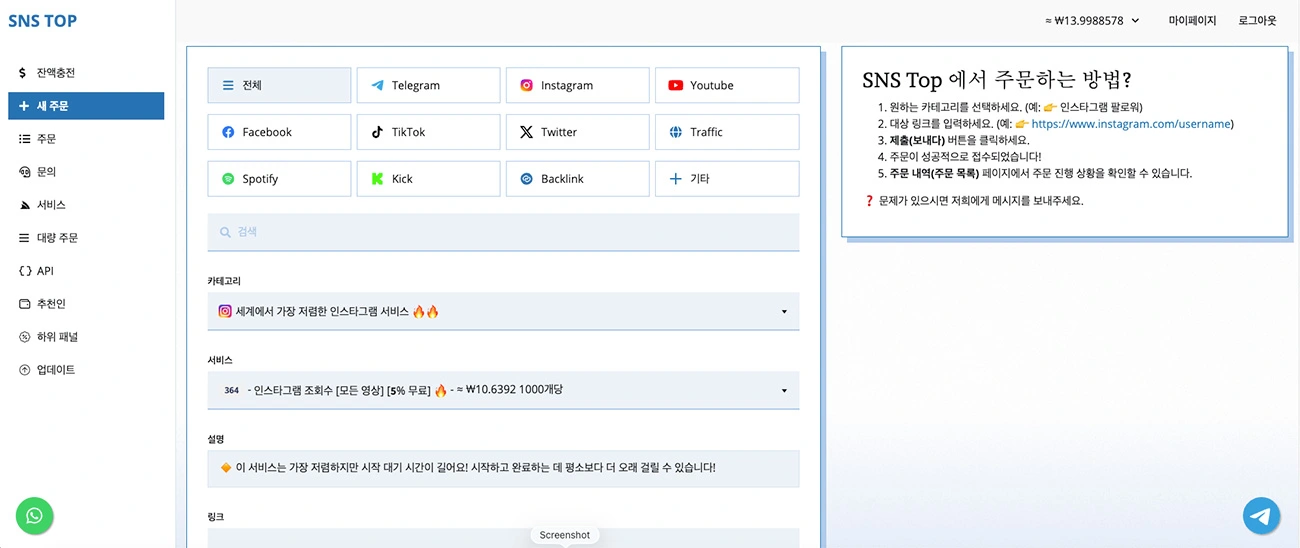Open the blue Telegram chat button
This screenshot has height=548, width=1300.
tap(1262, 516)
